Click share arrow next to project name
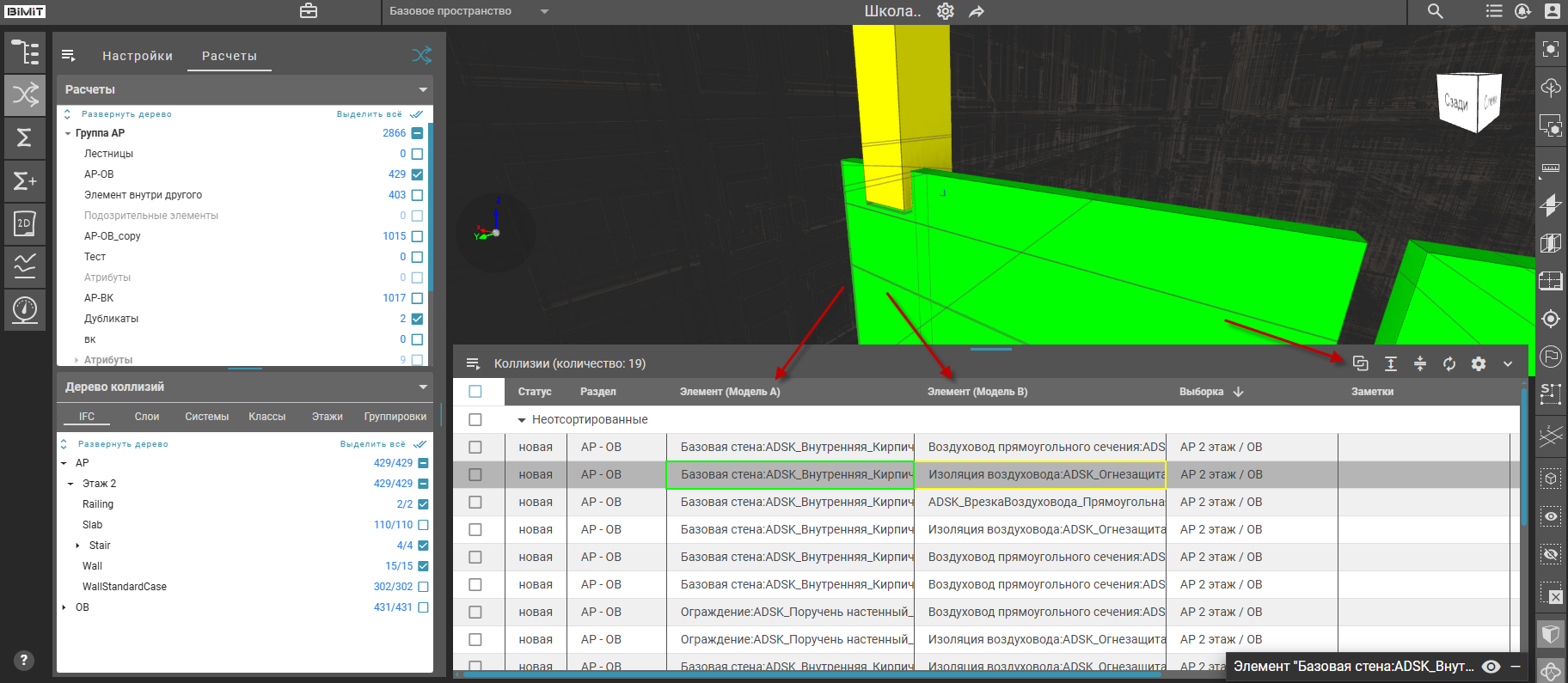 click(x=976, y=11)
